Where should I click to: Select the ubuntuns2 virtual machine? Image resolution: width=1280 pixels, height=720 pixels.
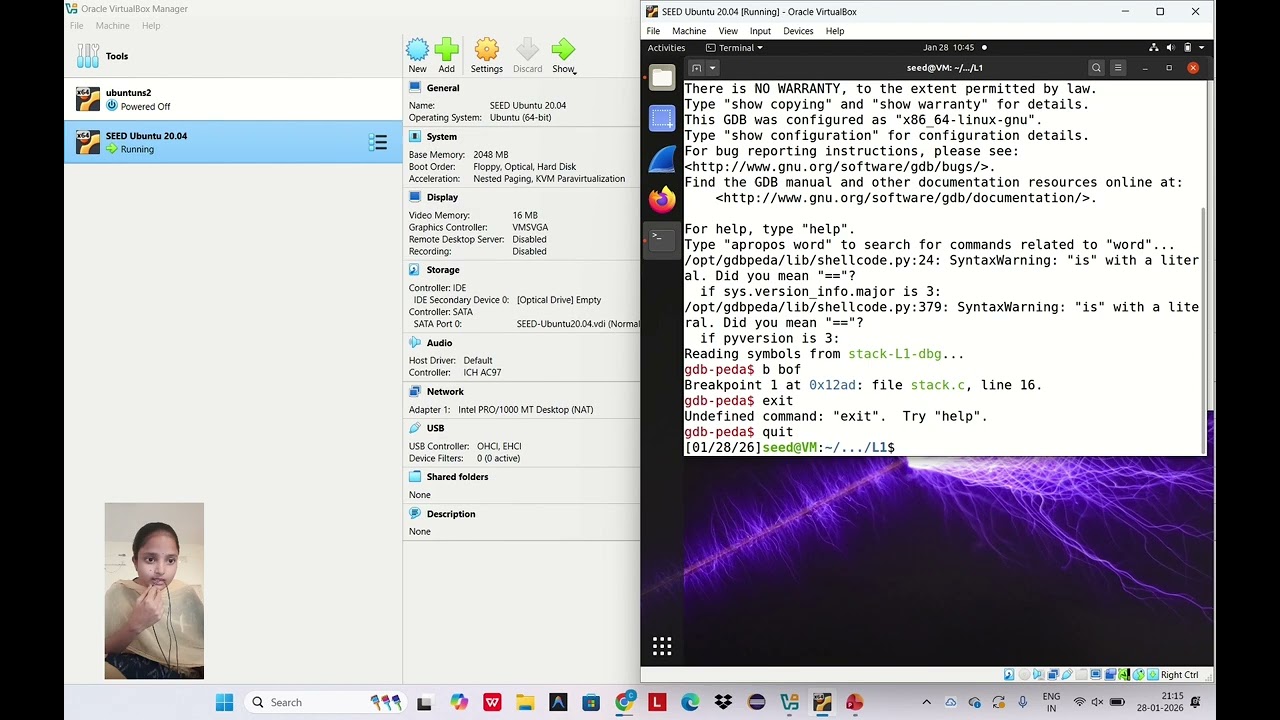tap(233, 99)
